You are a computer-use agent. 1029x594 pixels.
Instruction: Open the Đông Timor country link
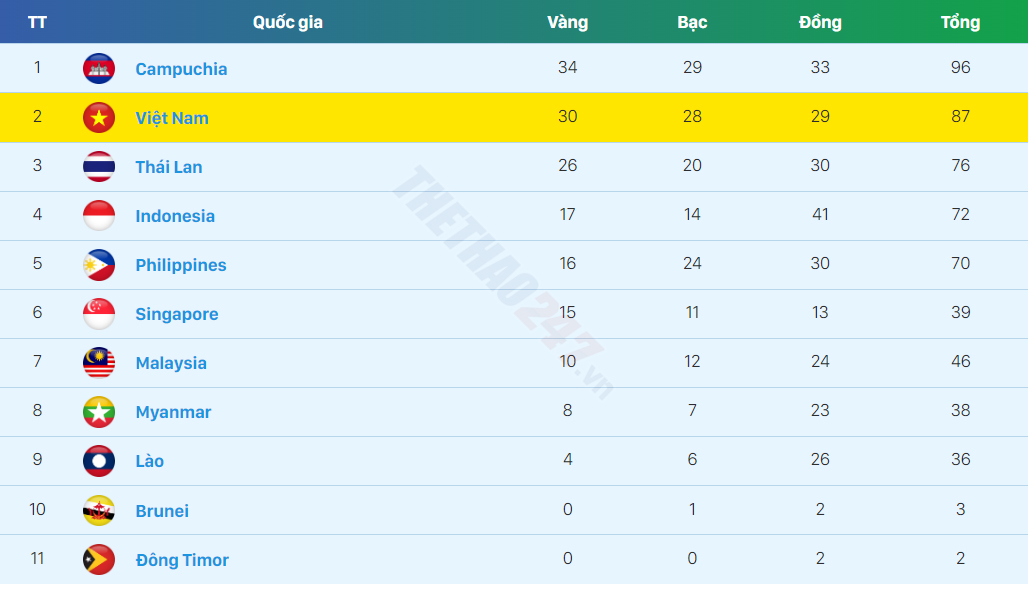182,560
